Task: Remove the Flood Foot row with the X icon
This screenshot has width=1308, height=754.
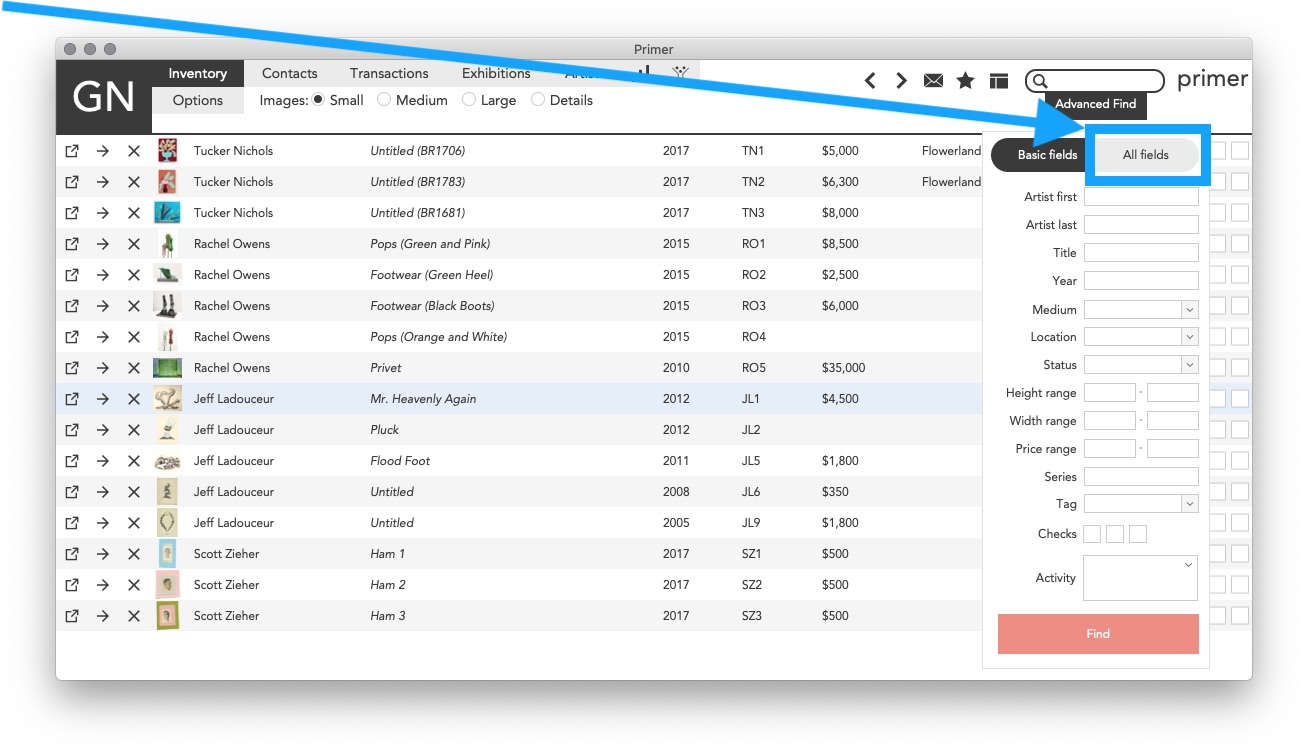Action: coord(134,460)
